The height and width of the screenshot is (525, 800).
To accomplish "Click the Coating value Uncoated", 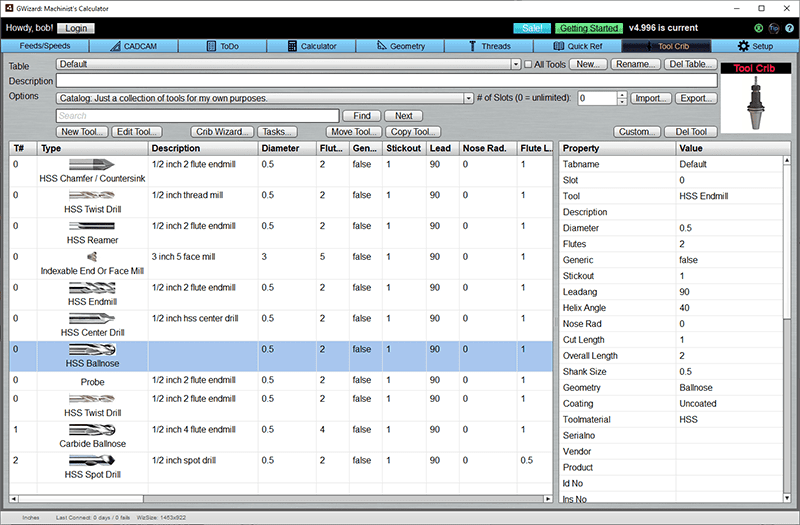I will coord(728,404).
